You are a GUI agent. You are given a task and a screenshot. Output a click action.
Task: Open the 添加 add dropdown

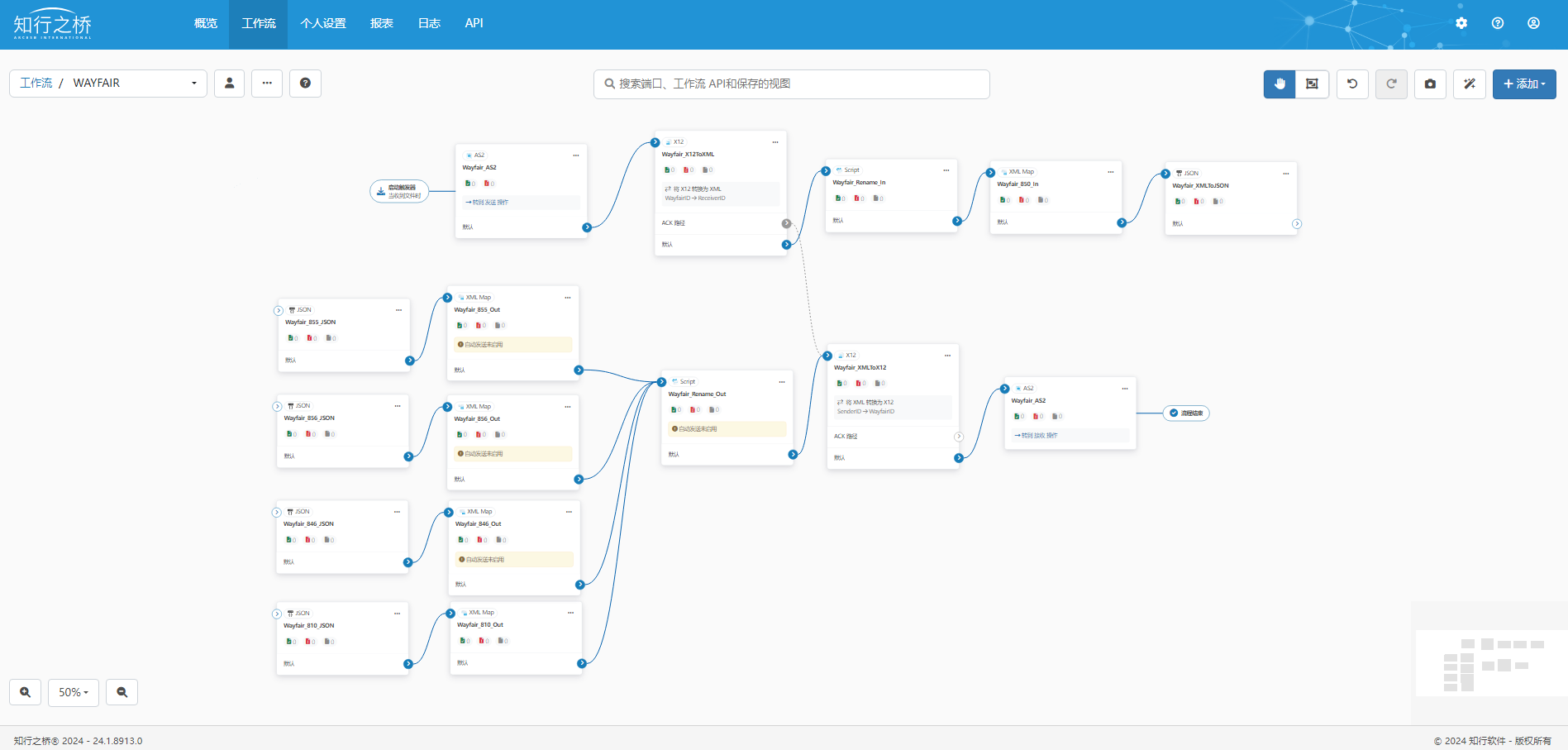point(1524,84)
